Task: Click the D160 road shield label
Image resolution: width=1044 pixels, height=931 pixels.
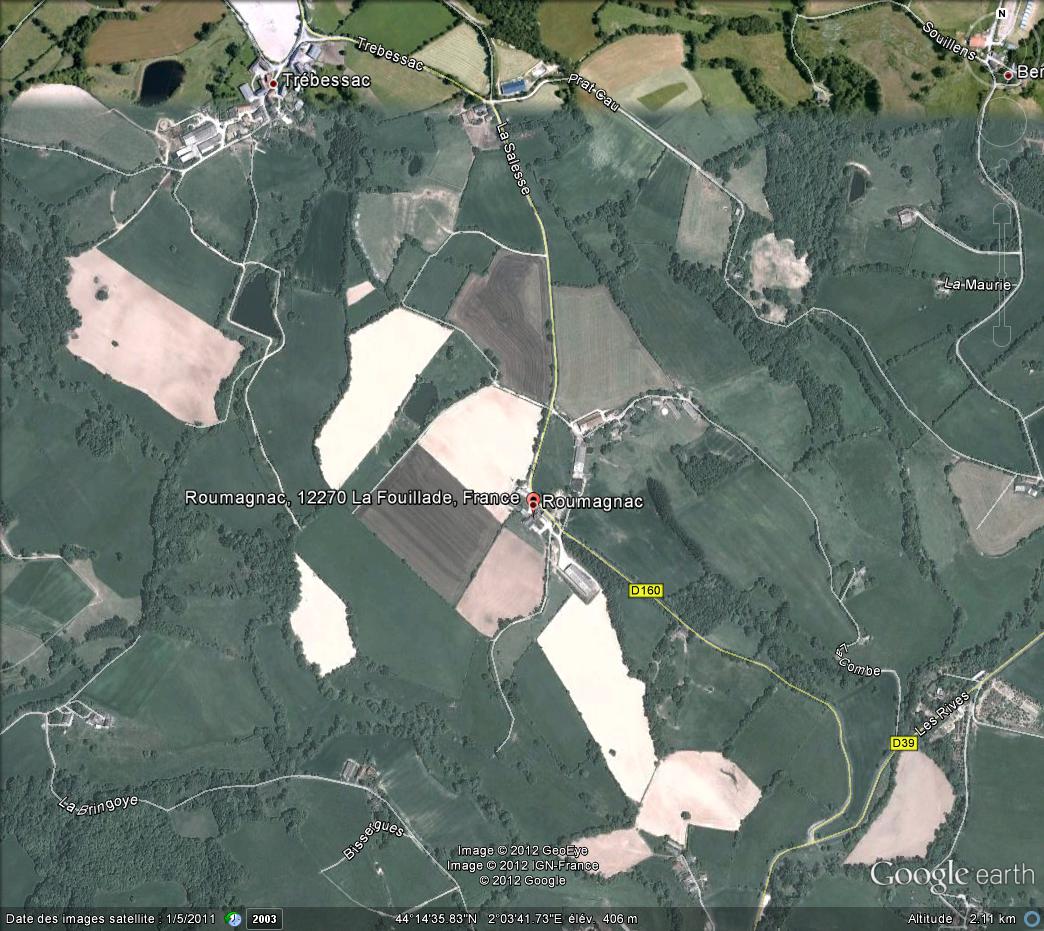Action: pyautogui.click(x=645, y=591)
